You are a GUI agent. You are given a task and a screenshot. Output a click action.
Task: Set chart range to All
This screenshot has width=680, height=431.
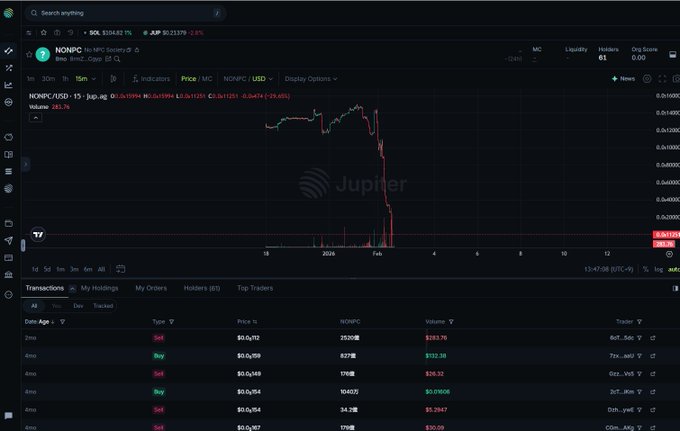[101, 269]
